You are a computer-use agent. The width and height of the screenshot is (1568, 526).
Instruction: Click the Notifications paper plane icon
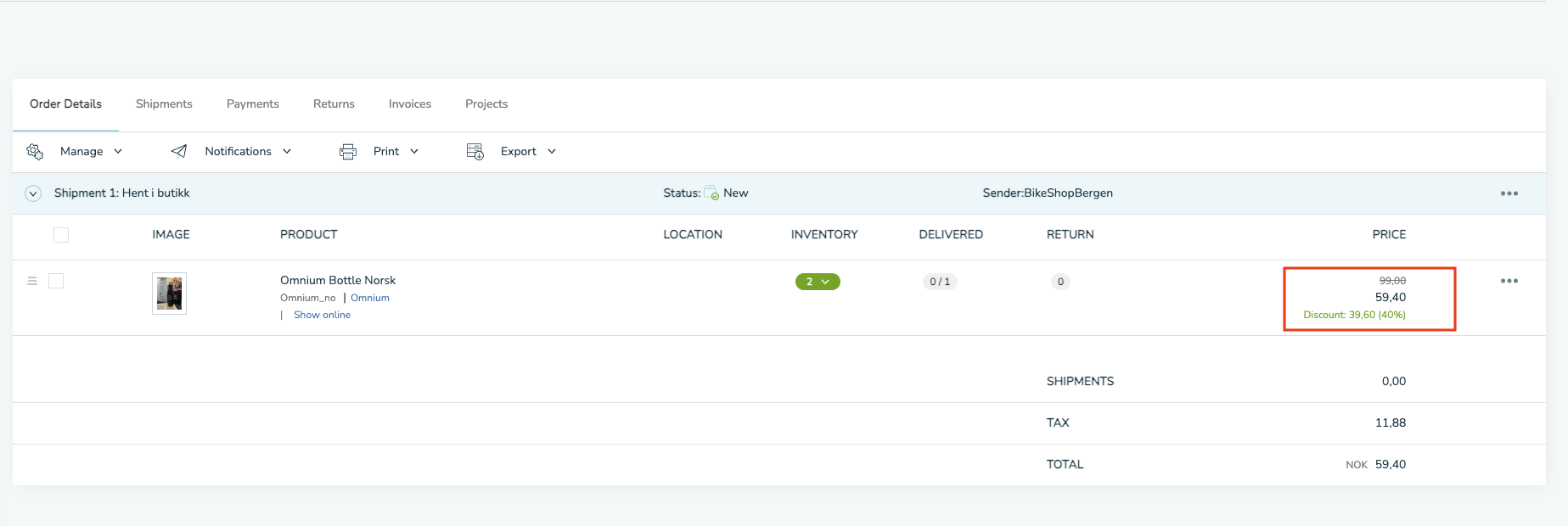click(x=179, y=151)
